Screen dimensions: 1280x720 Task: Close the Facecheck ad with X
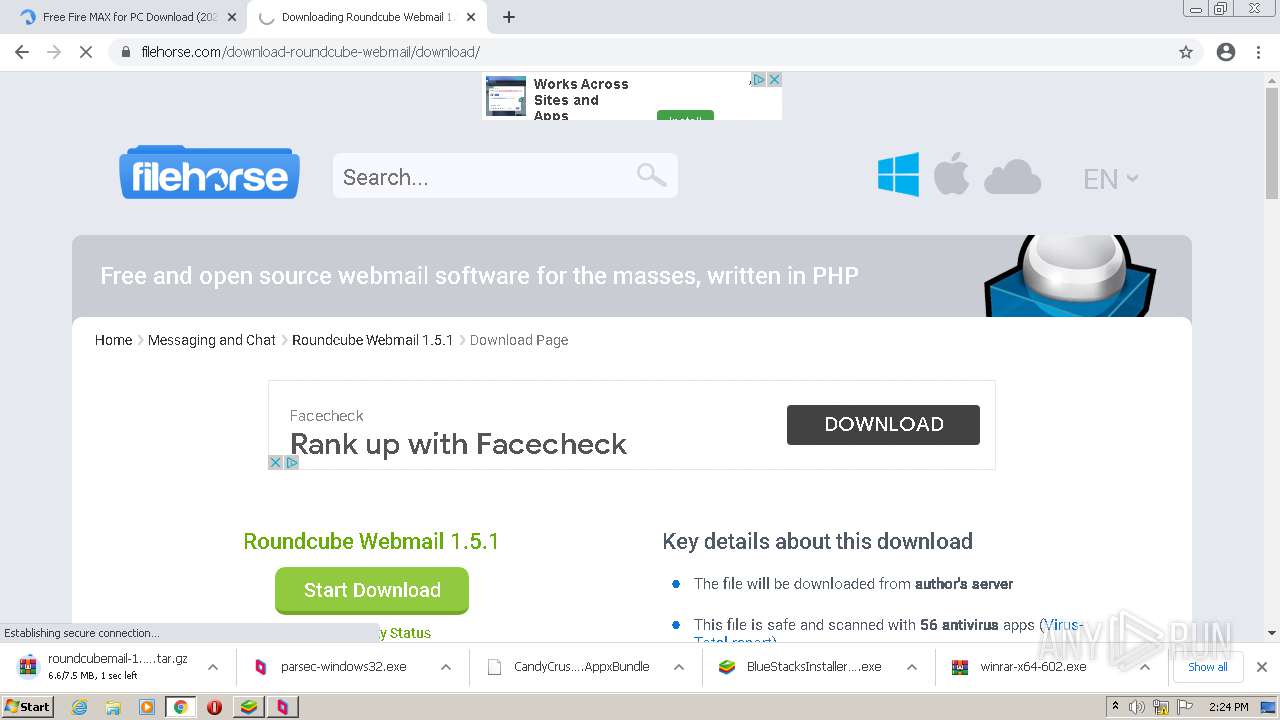[275, 462]
